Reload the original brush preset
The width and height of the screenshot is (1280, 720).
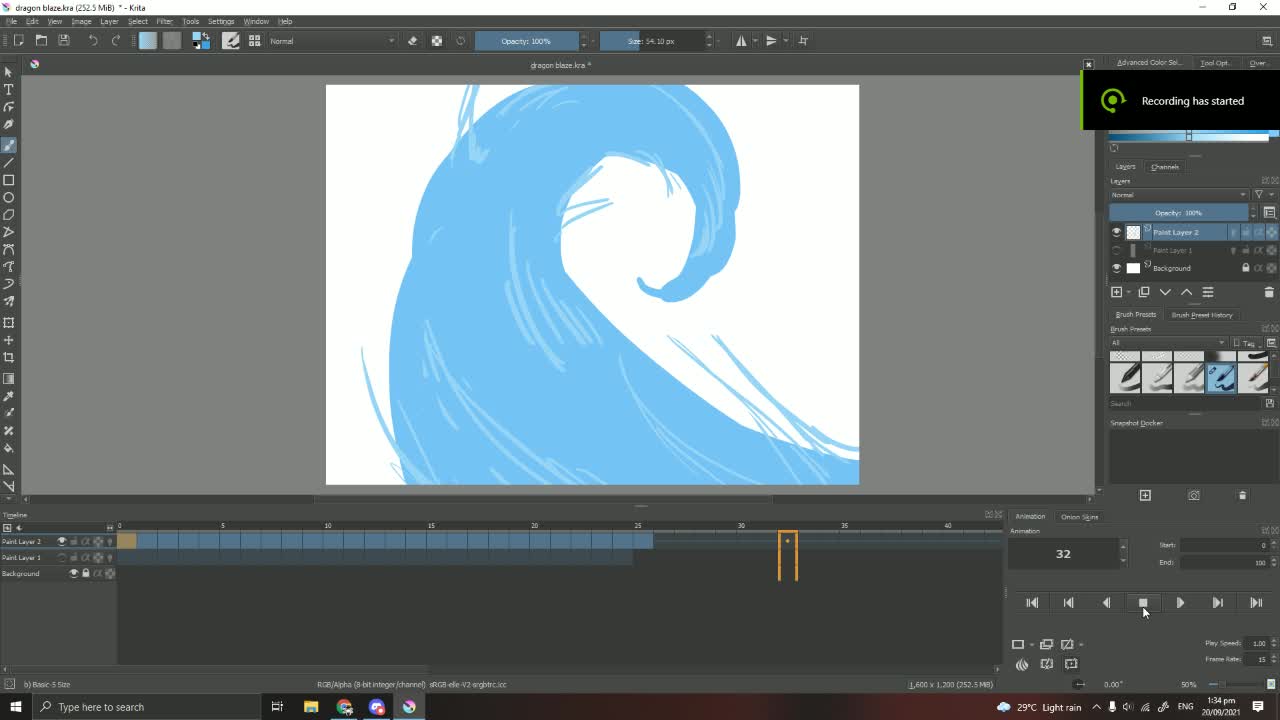(461, 41)
